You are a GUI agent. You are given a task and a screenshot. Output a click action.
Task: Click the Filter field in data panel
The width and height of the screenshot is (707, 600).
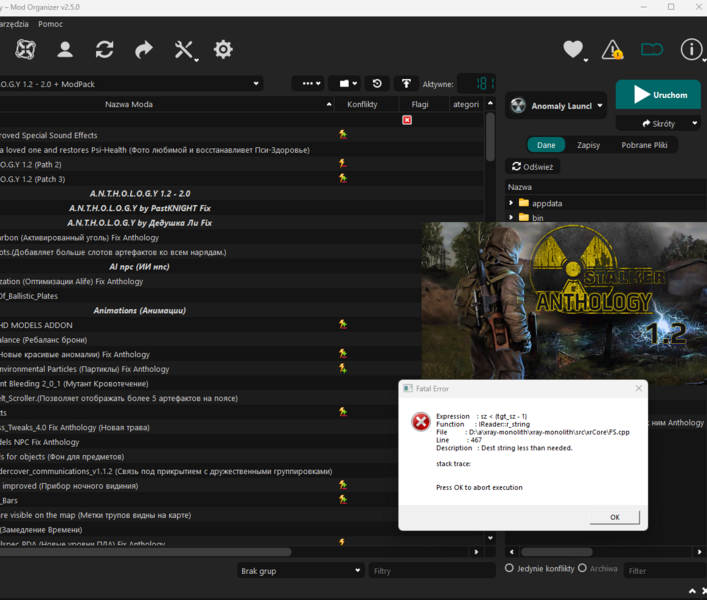[x=666, y=571]
